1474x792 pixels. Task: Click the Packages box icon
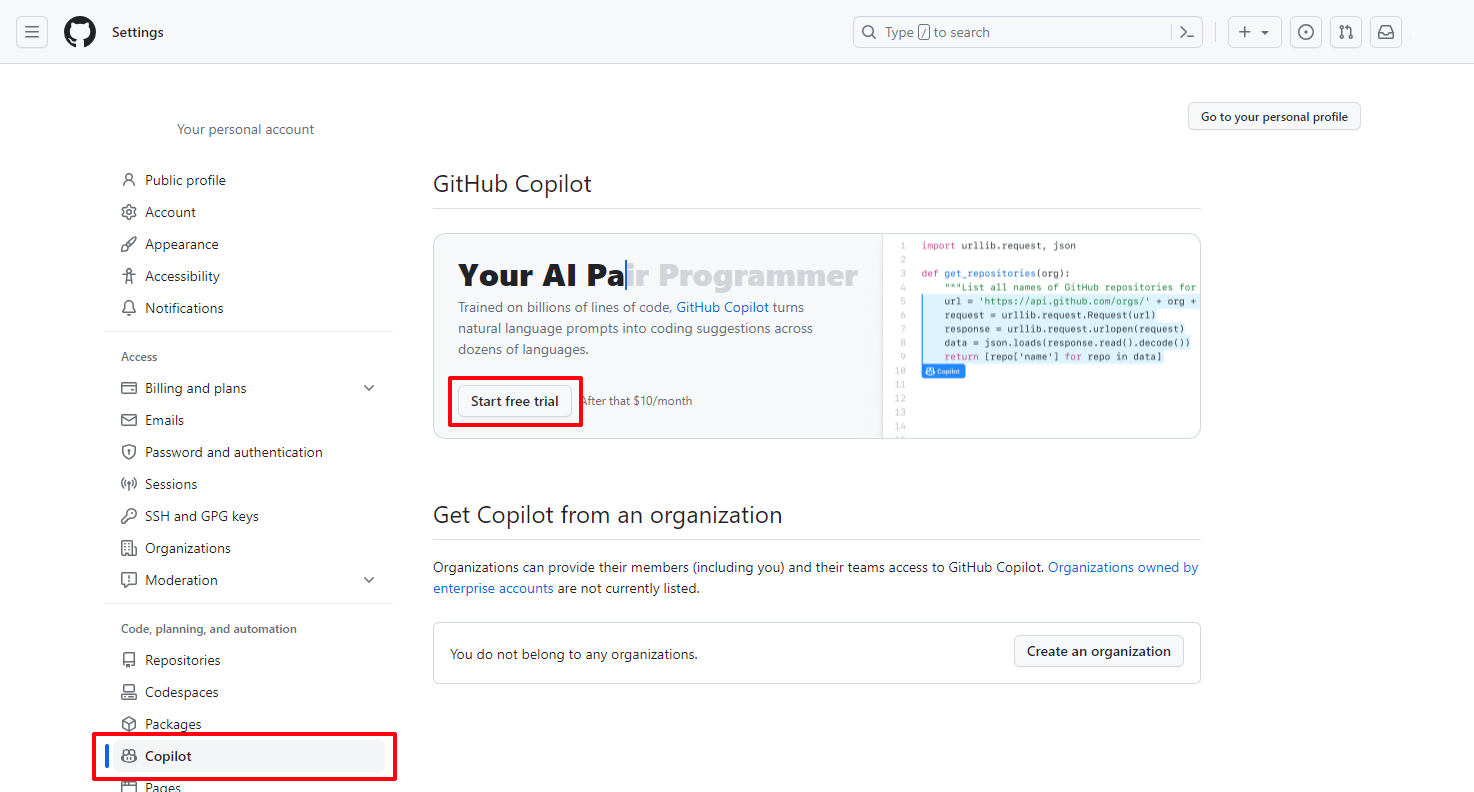tap(129, 724)
